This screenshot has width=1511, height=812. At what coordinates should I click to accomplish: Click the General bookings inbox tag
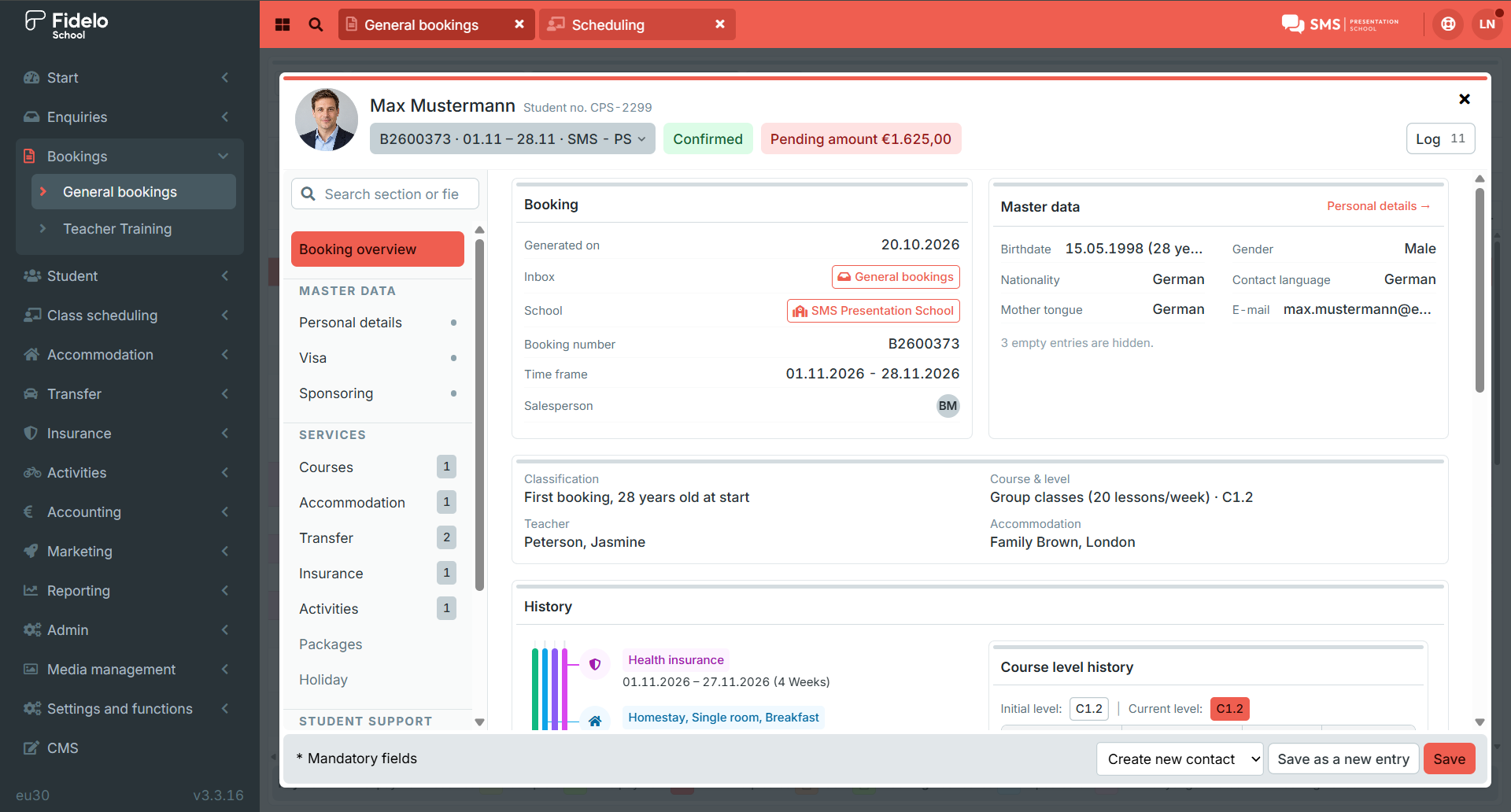896,277
